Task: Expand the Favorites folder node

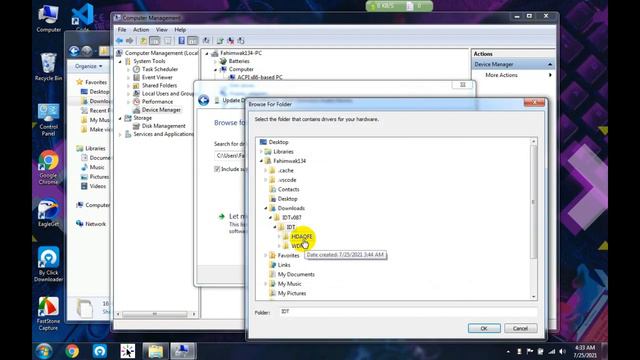Action: [266, 256]
